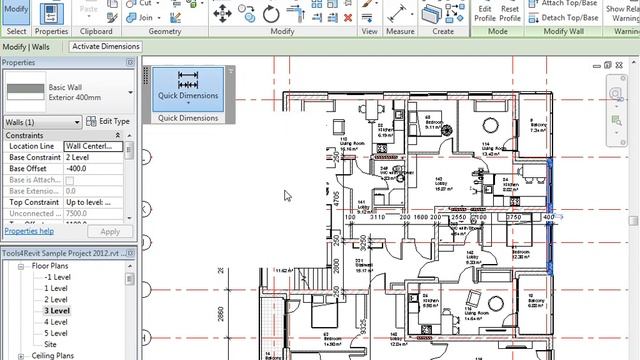Click the navigation wheel in view
The image size is (640, 360).
pos(616,93)
